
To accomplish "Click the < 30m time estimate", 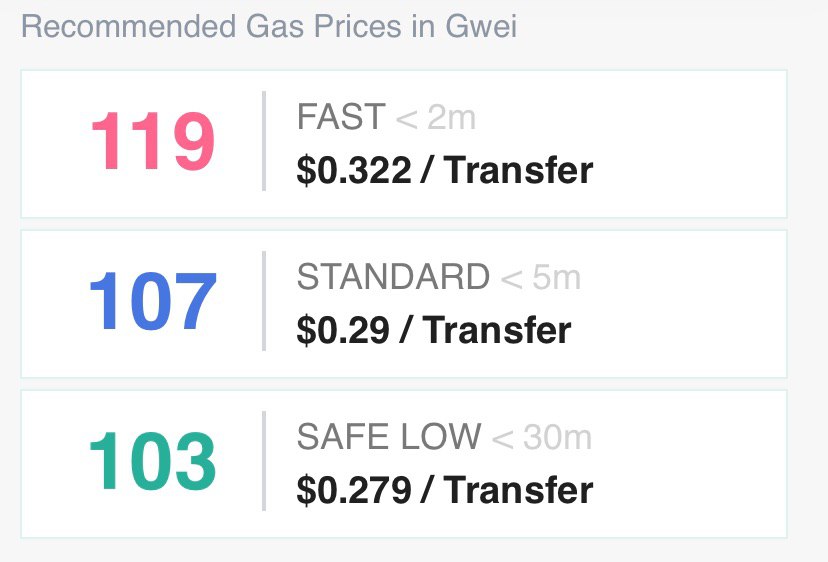I will 541,437.
